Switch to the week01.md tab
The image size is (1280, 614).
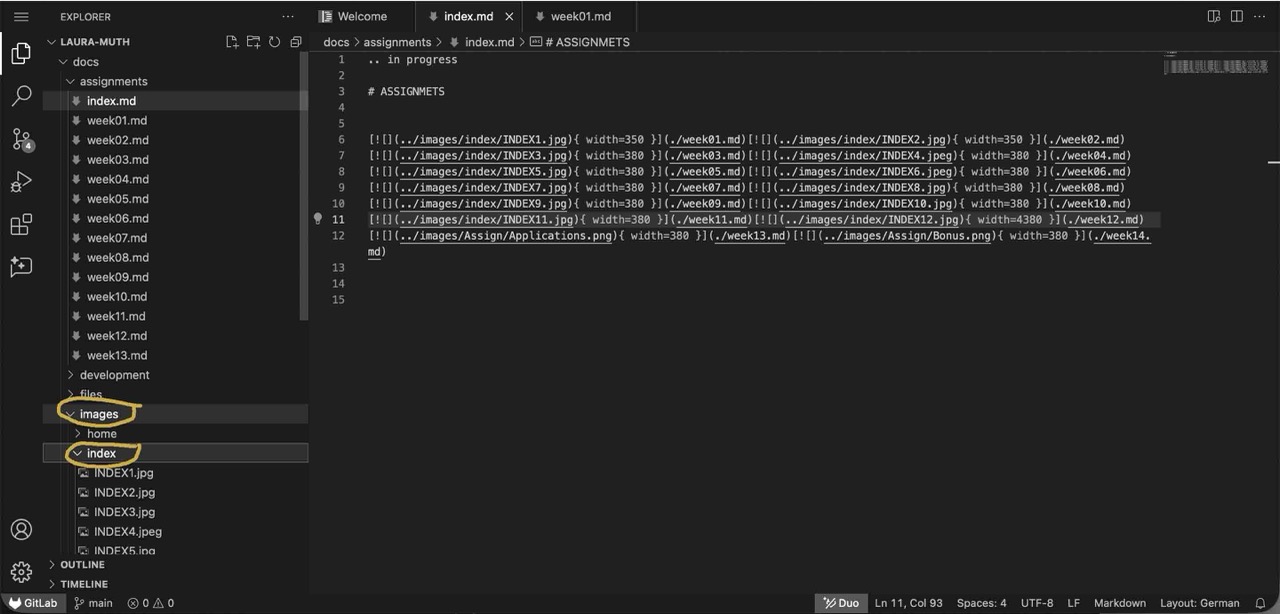(x=580, y=17)
